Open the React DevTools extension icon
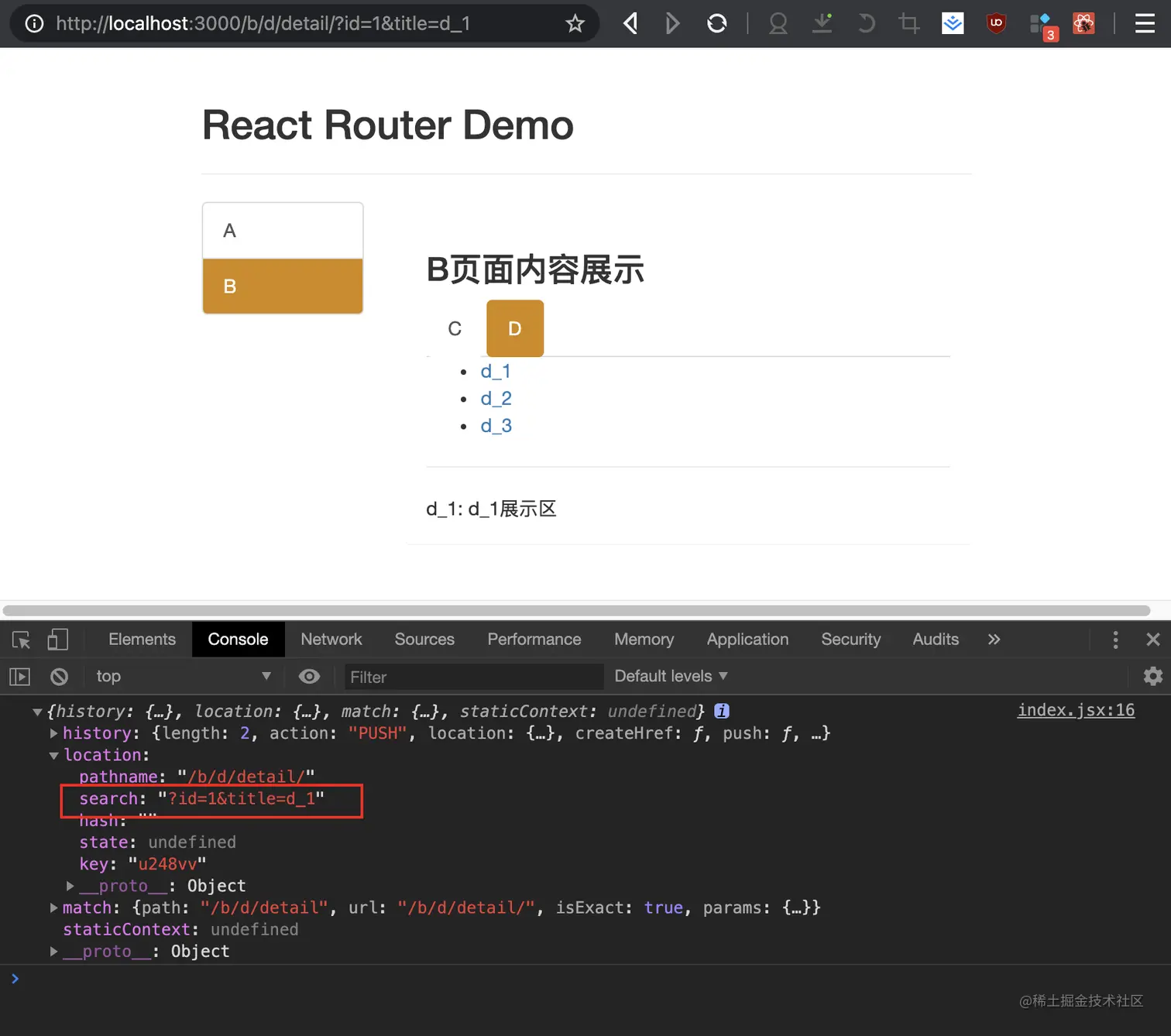Viewport: 1171px width, 1036px height. [x=1083, y=23]
